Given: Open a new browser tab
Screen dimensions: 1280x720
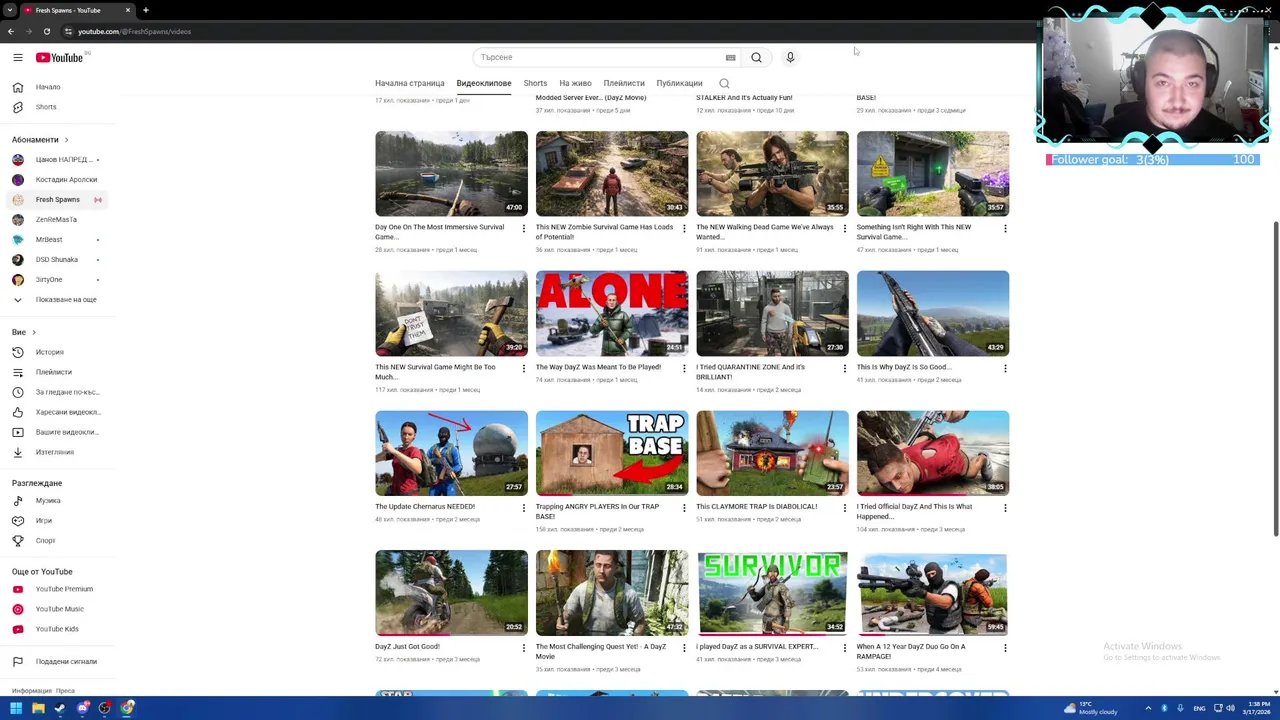Looking at the screenshot, I should [x=145, y=10].
